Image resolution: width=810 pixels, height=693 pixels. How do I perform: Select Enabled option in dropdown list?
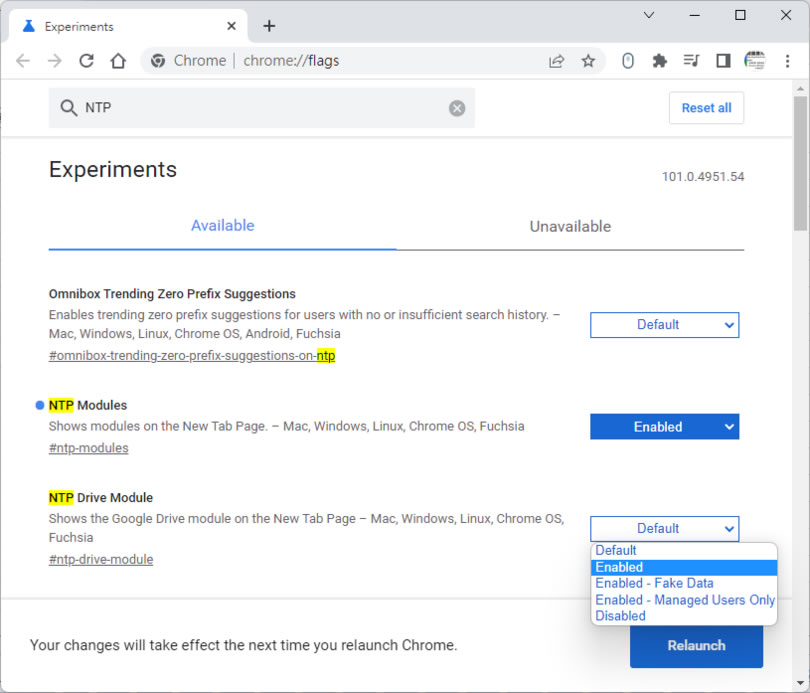(x=683, y=567)
